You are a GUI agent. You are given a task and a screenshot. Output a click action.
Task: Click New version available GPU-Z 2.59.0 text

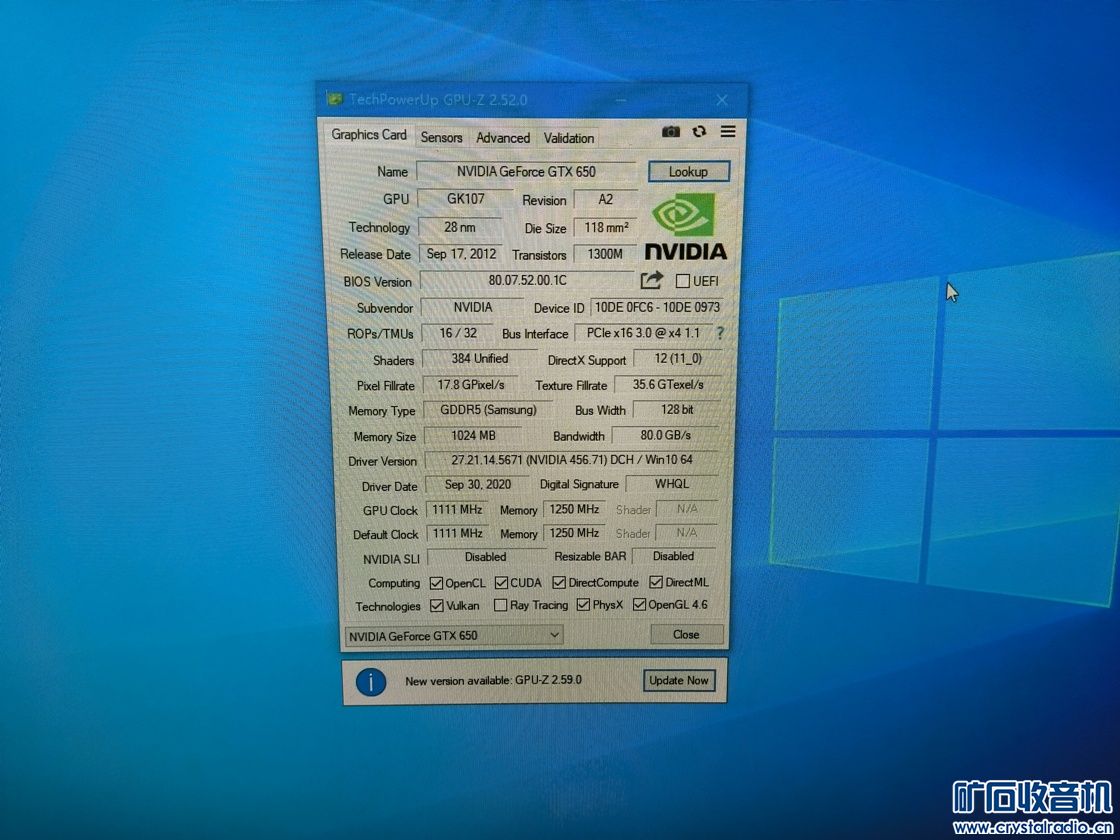click(x=494, y=681)
